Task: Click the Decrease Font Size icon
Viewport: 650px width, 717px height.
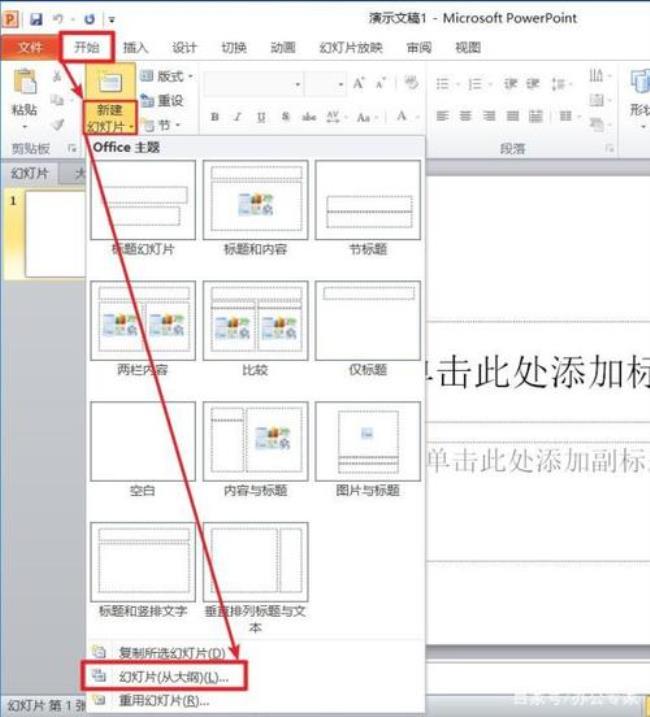Action: coord(381,83)
